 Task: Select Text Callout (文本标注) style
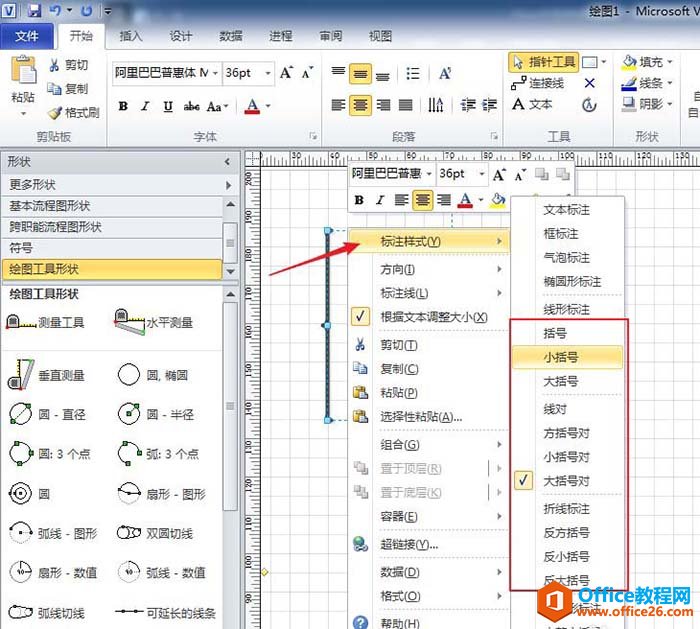pos(567,210)
